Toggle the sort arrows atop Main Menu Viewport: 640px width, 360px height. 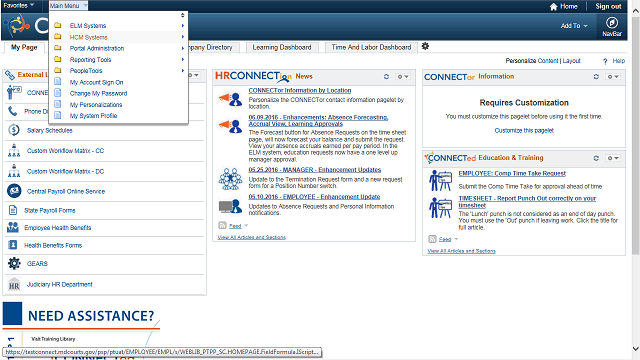(x=182, y=15)
